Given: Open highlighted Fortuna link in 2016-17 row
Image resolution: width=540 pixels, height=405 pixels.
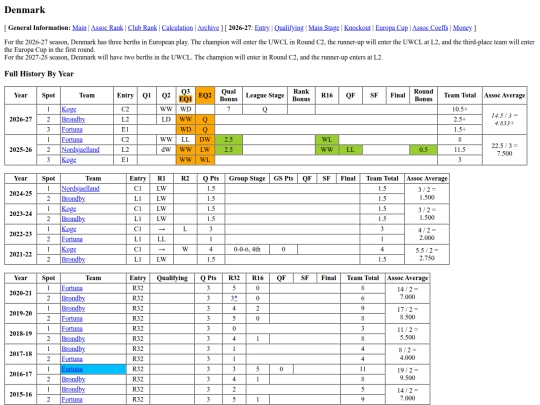Looking at the screenshot, I should pyautogui.click(x=72, y=369).
